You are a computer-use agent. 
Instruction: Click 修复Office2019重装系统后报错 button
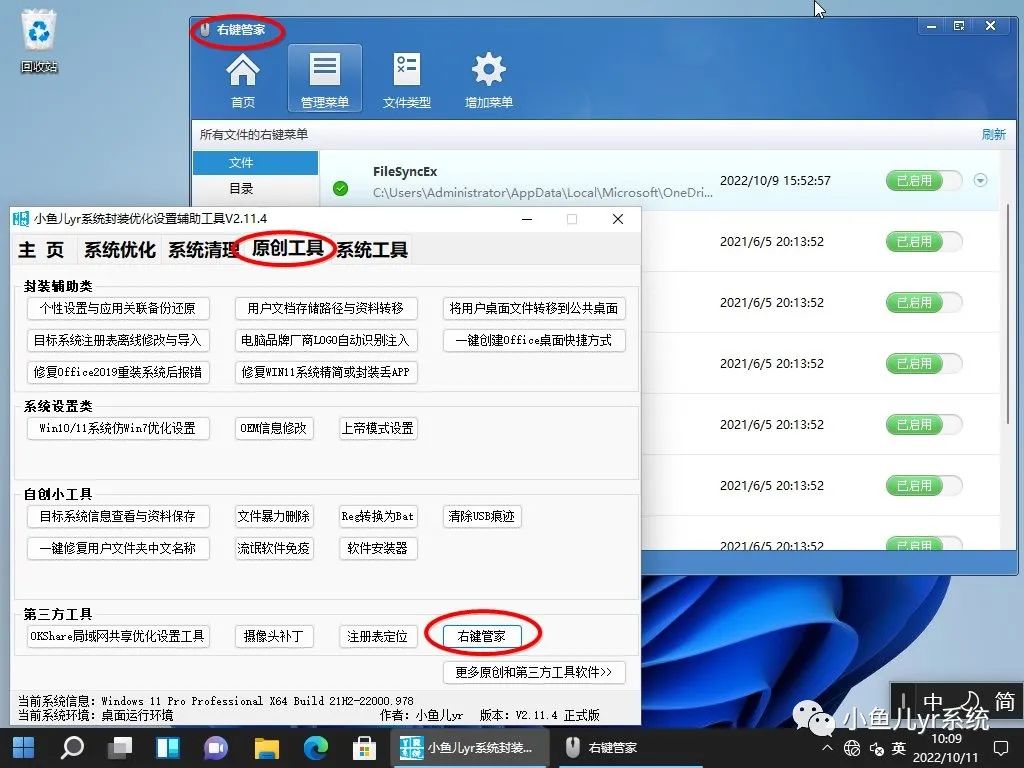click(x=118, y=372)
